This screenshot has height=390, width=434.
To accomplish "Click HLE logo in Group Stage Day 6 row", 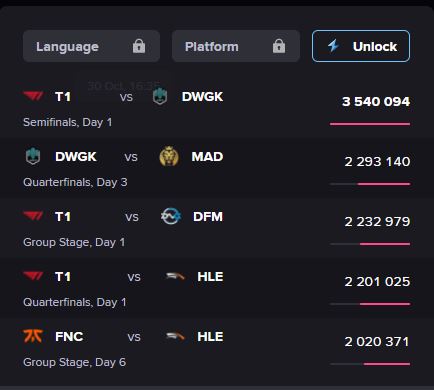I will click(x=175, y=336).
